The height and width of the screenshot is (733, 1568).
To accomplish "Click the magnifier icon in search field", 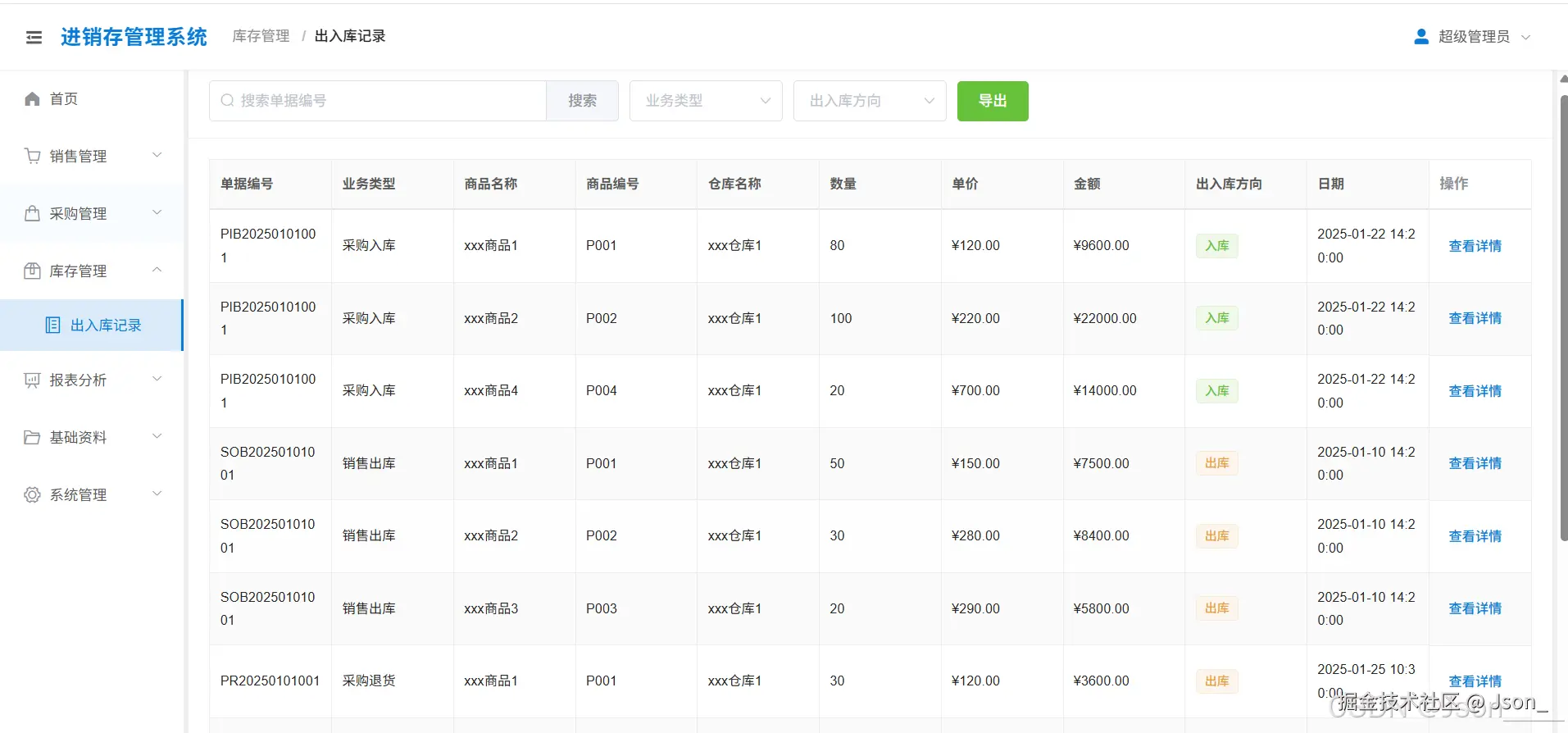I will coord(227,101).
